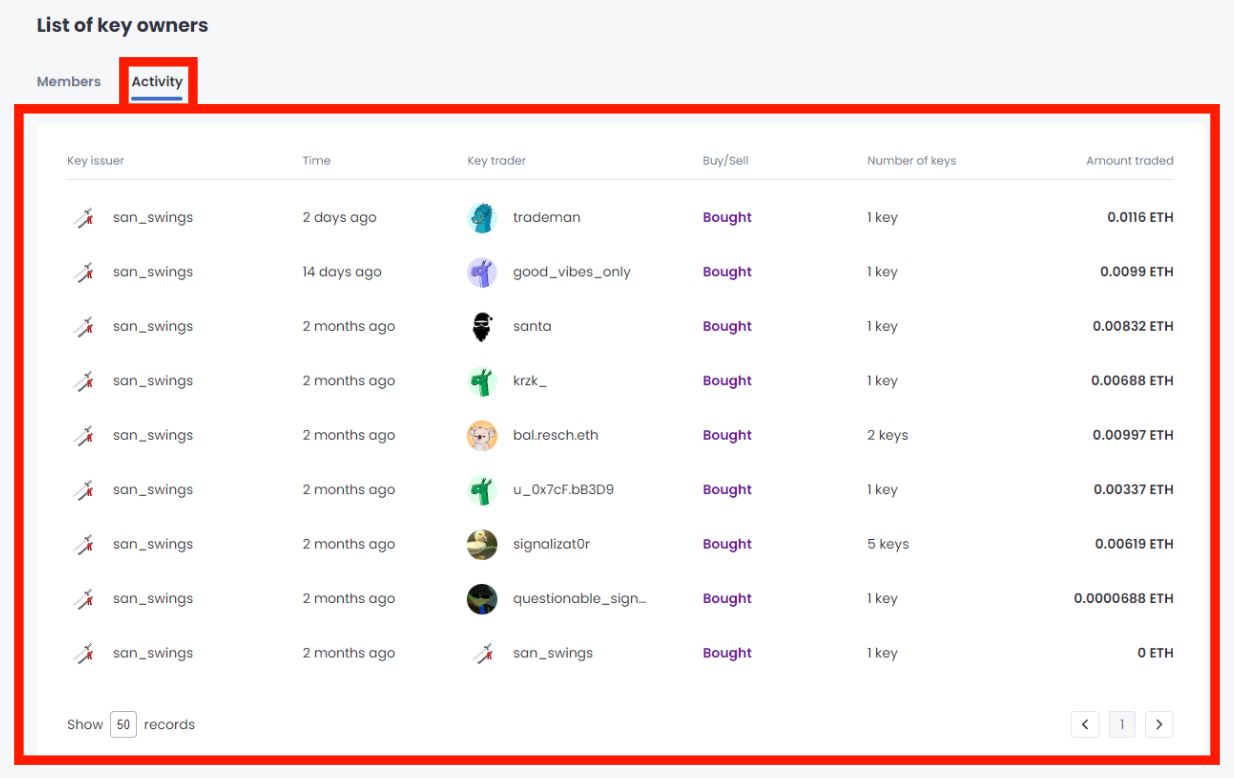Click krzk_'s green avatar

click(482, 381)
